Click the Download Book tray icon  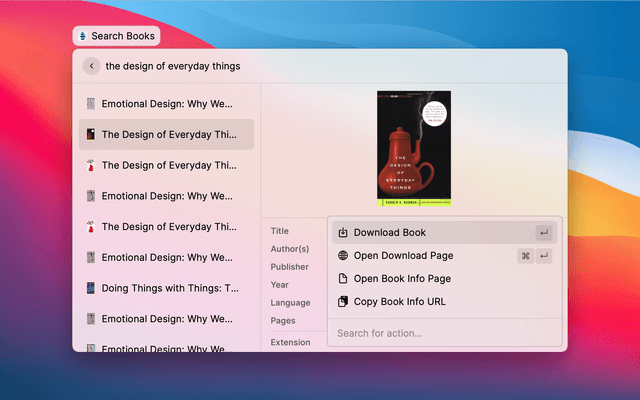coord(343,233)
